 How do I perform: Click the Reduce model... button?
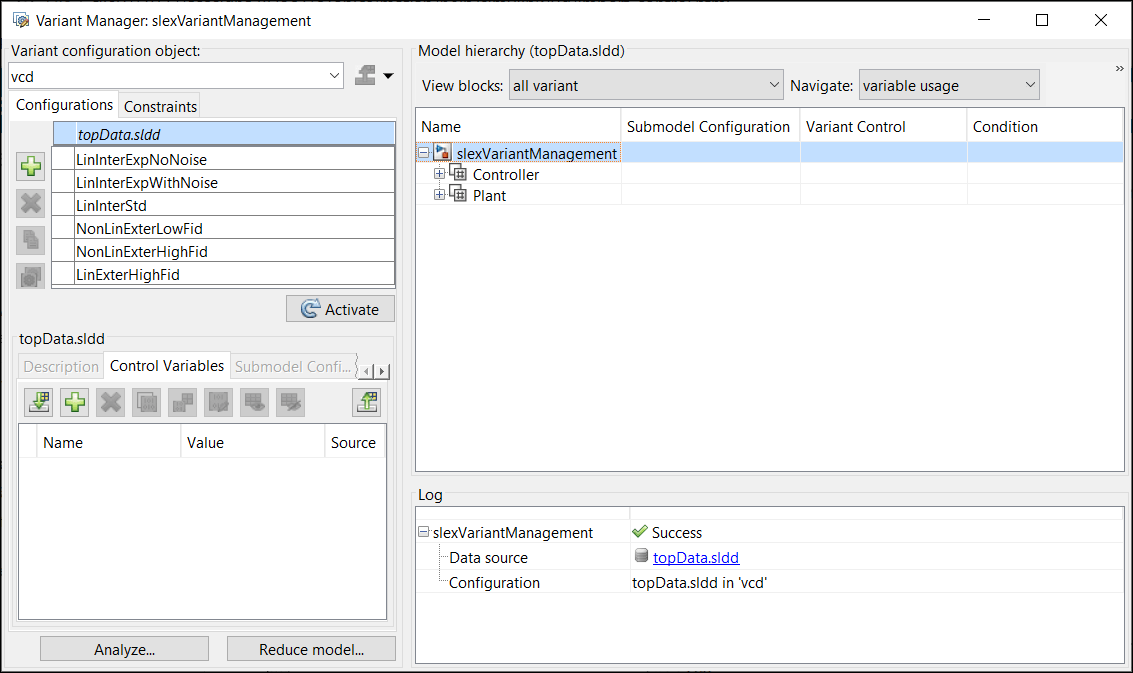coord(311,649)
